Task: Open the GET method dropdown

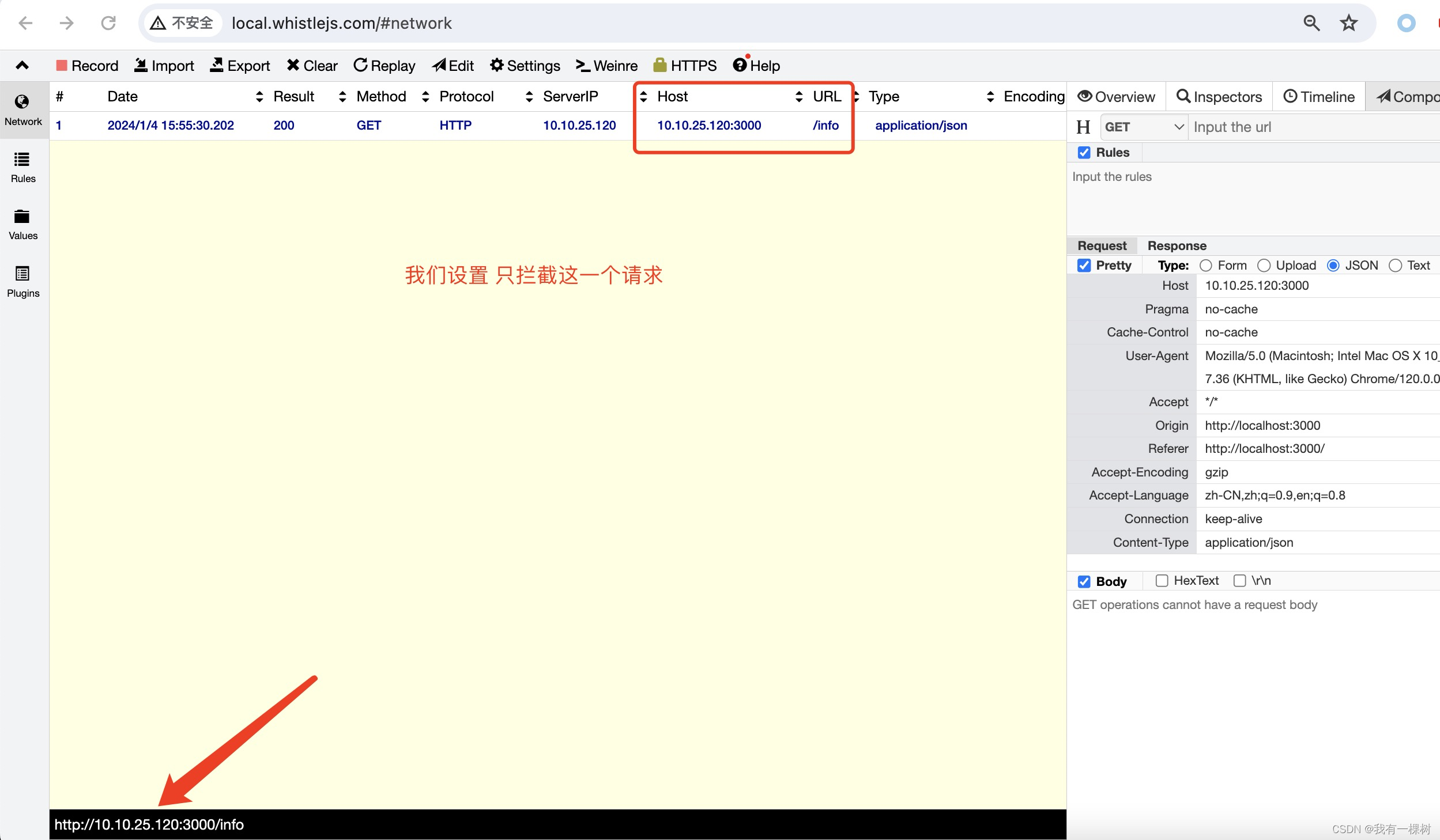Action: pos(1144,127)
